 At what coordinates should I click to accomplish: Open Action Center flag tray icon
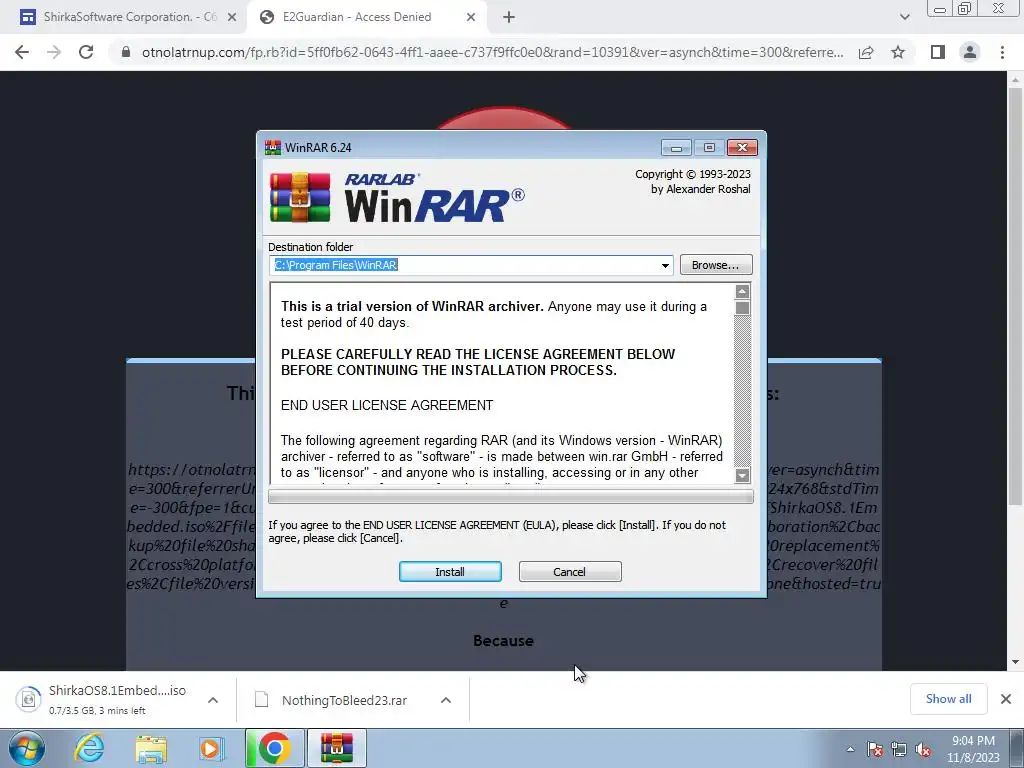tap(875, 749)
